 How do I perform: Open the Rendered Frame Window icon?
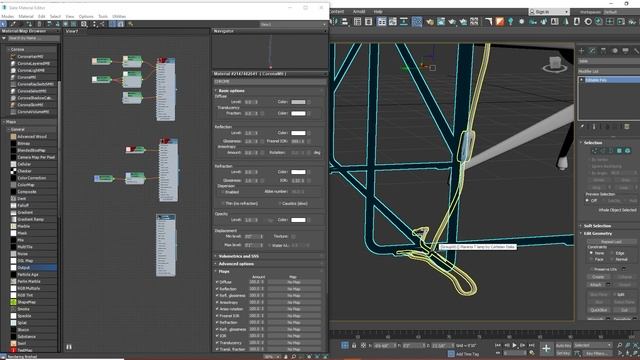click(441, 22)
